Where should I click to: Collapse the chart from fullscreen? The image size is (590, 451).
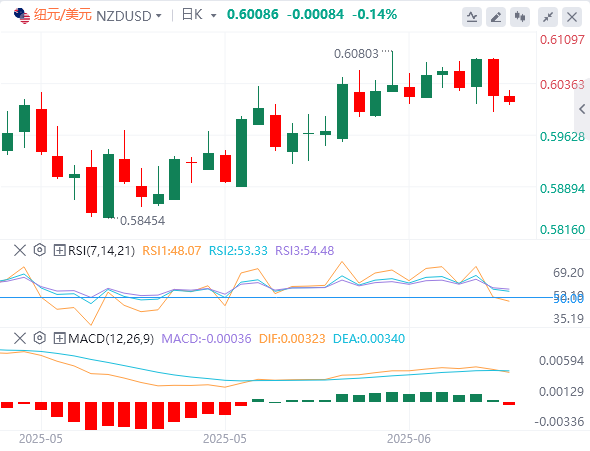click(548, 17)
